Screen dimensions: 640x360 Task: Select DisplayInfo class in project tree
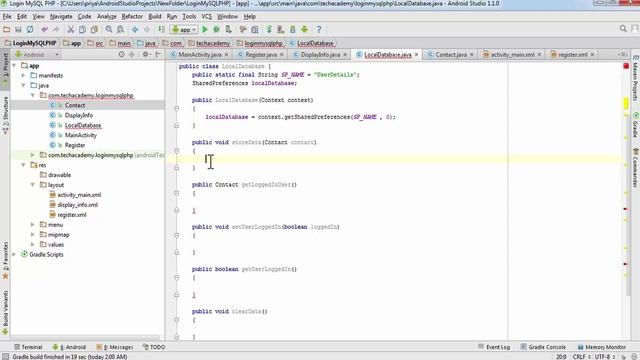[78, 115]
